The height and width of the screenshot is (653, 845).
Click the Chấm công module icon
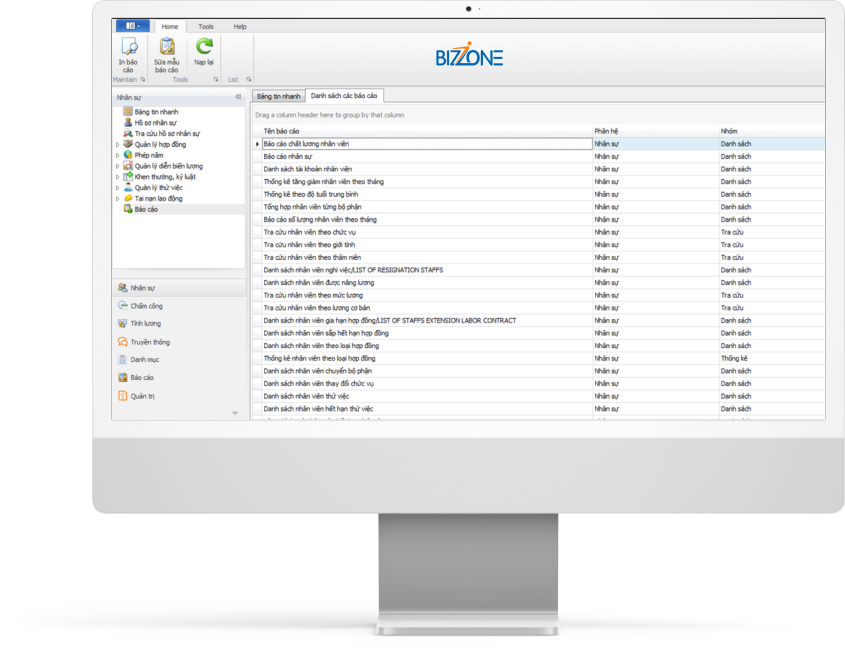(122, 305)
